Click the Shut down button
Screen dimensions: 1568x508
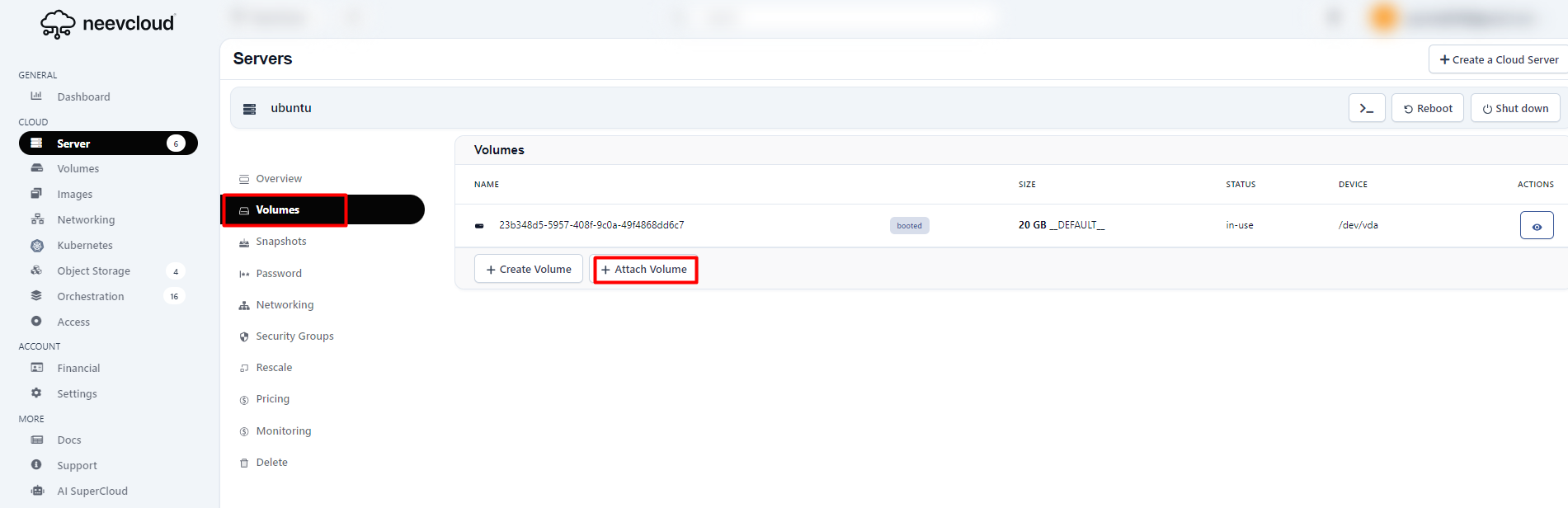pyautogui.click(x=1514, y=108)
